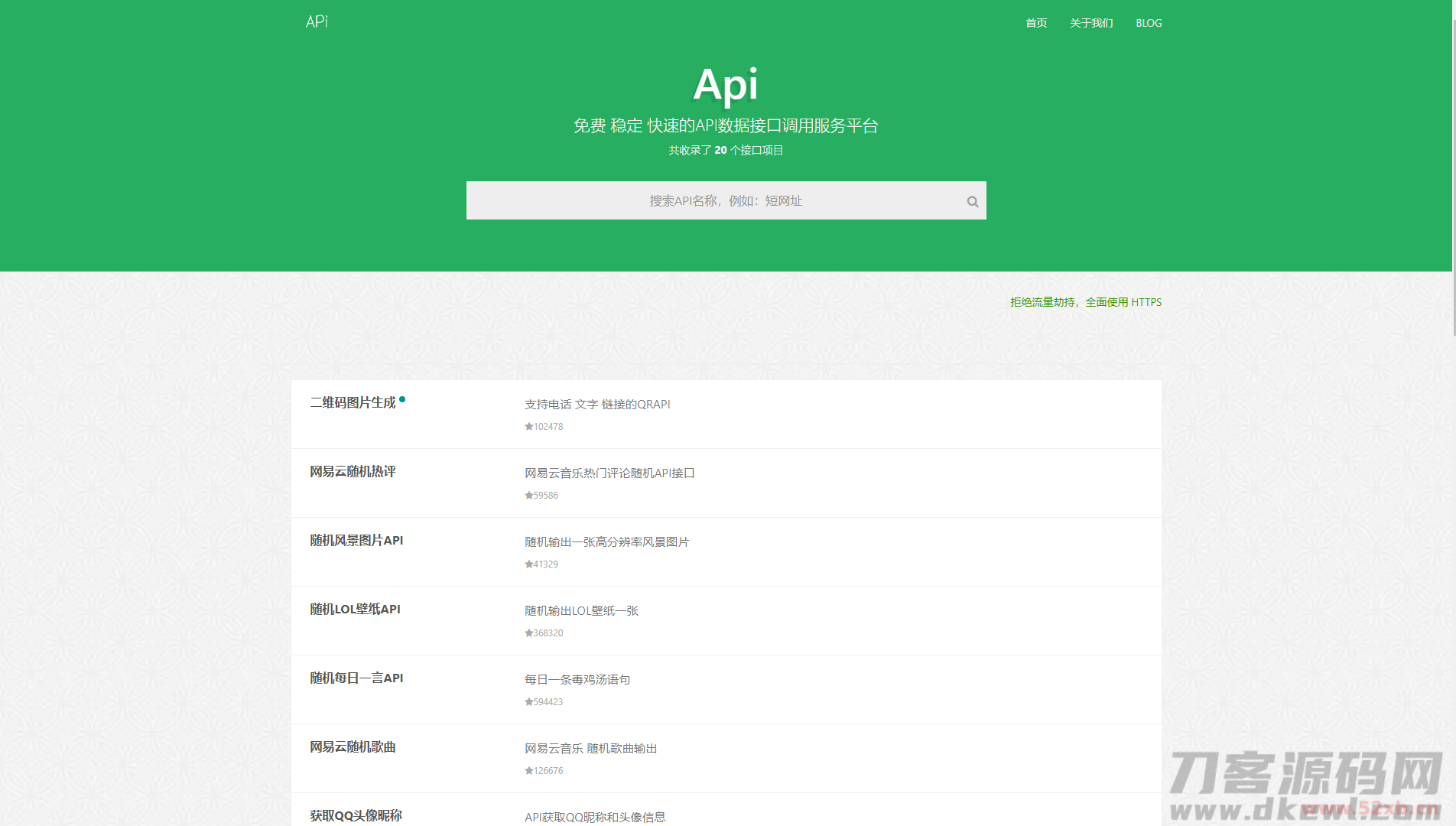Click inside the API search box

(726, 200)
